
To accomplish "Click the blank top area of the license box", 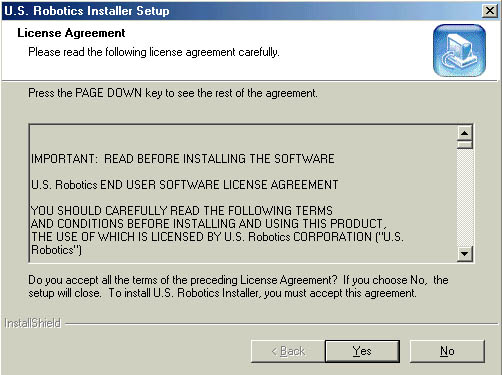I will pos(243,138).
